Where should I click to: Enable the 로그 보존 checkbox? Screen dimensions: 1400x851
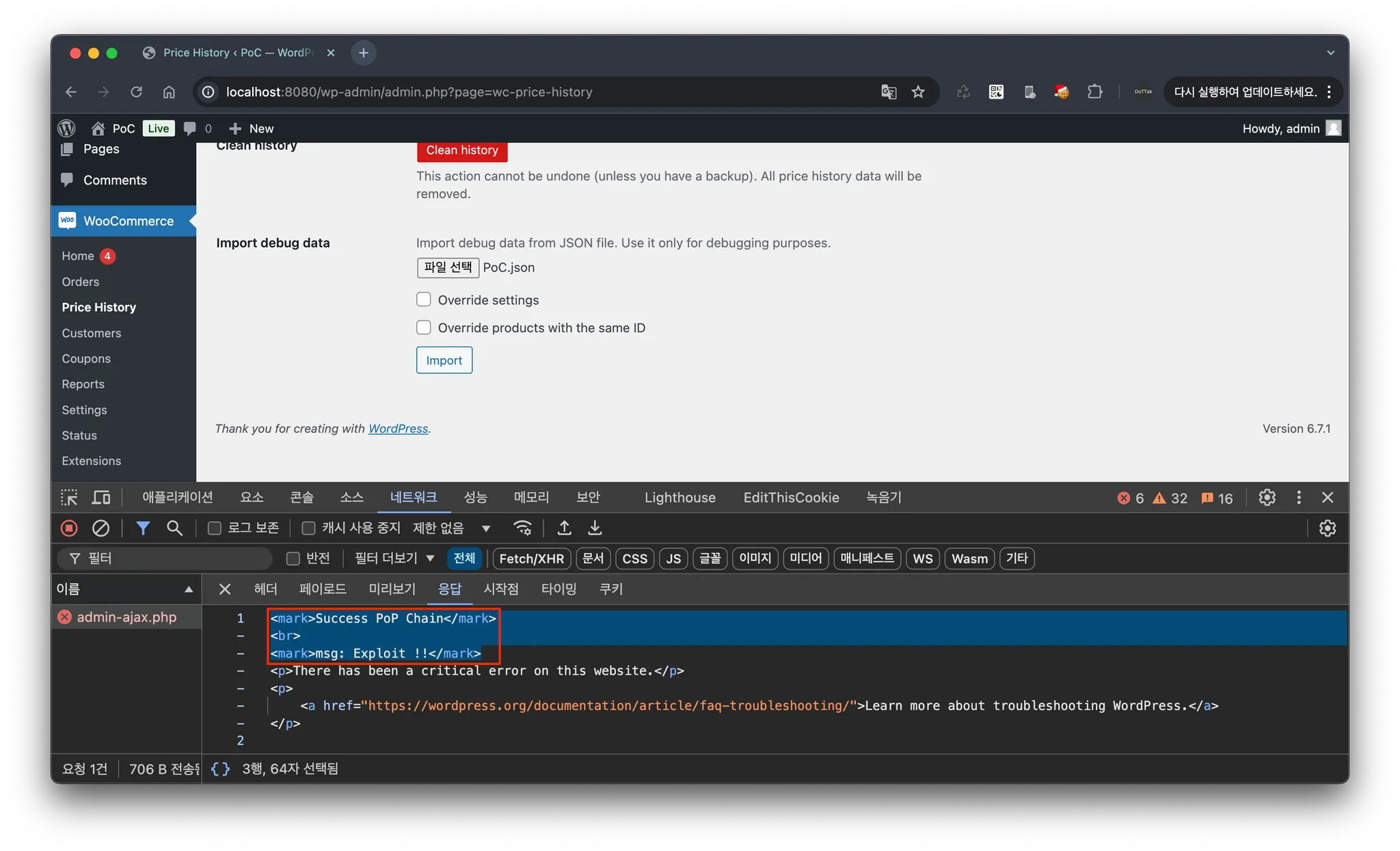click(x=215, y=528)
